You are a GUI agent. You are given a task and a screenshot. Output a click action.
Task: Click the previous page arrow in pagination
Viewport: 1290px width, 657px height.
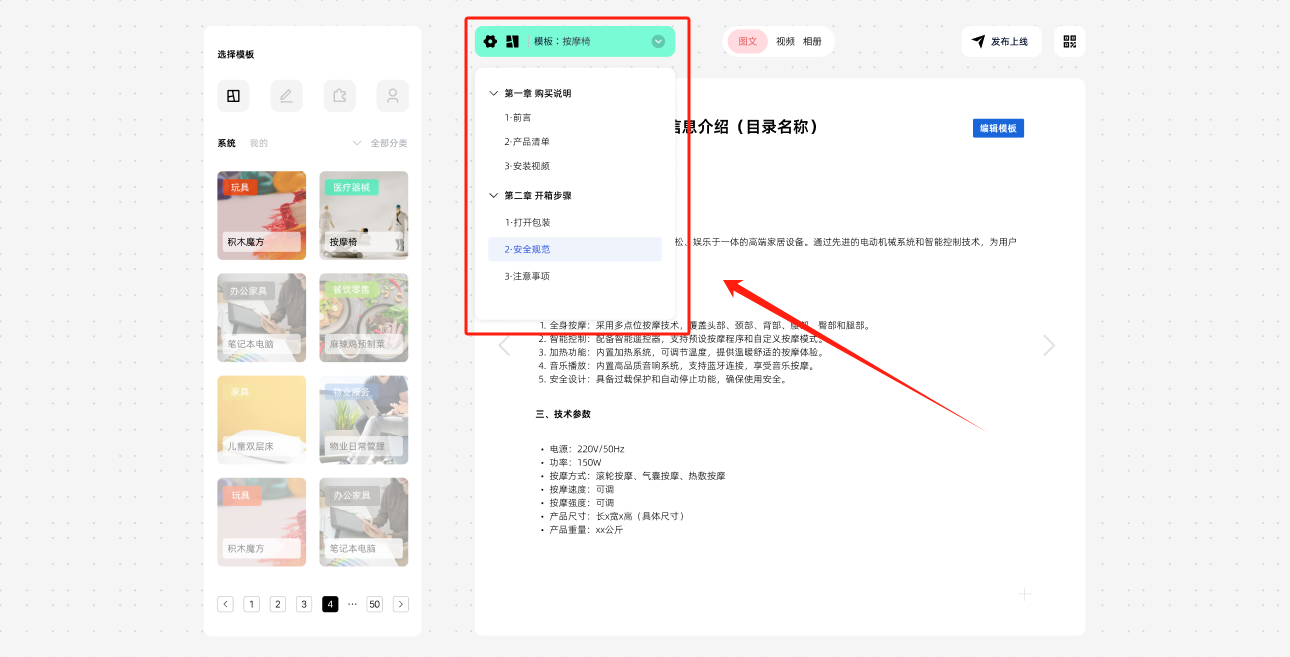click(x=225, y=604)
